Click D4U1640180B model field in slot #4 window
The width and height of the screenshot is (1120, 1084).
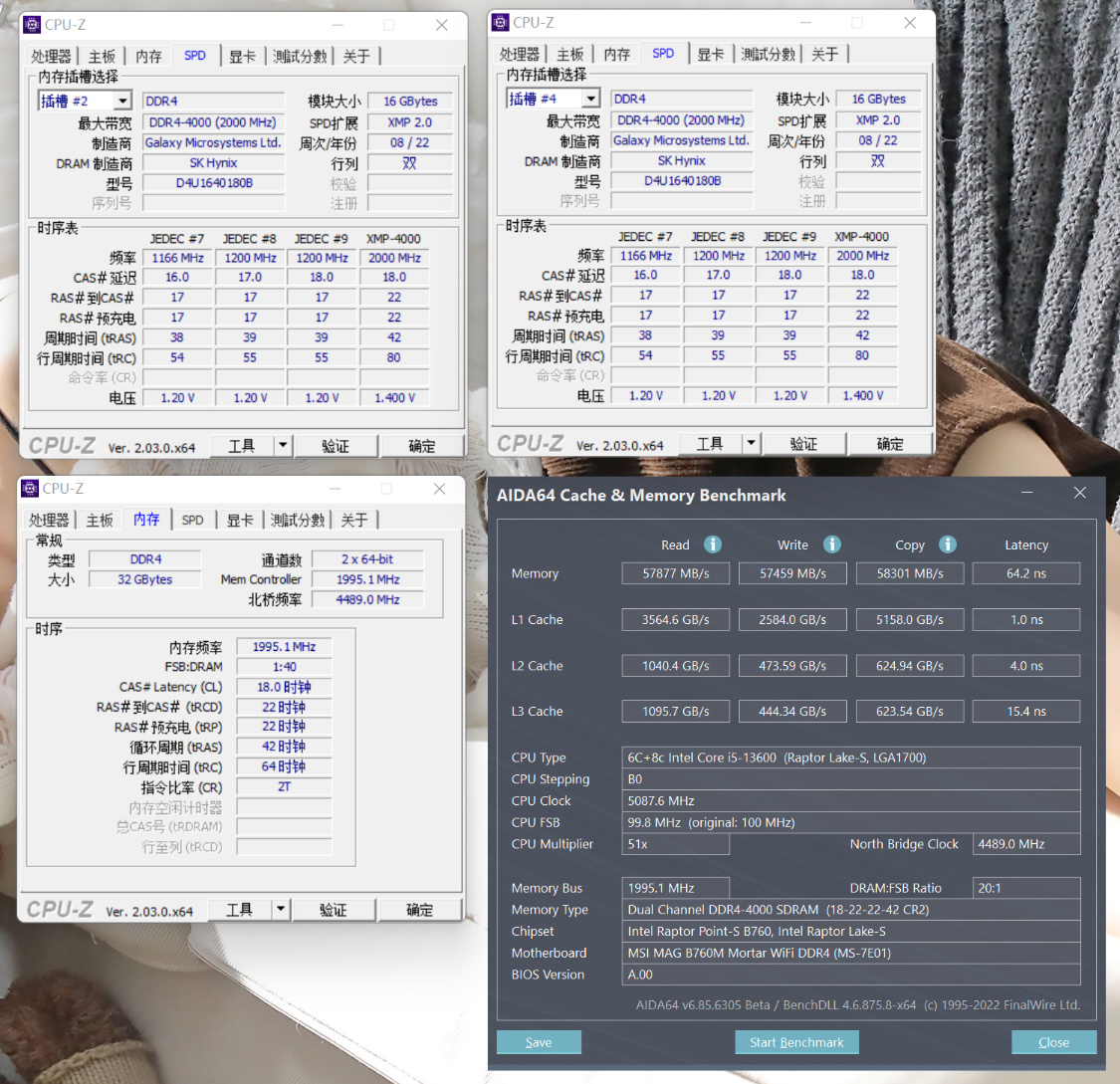(682, 181)
